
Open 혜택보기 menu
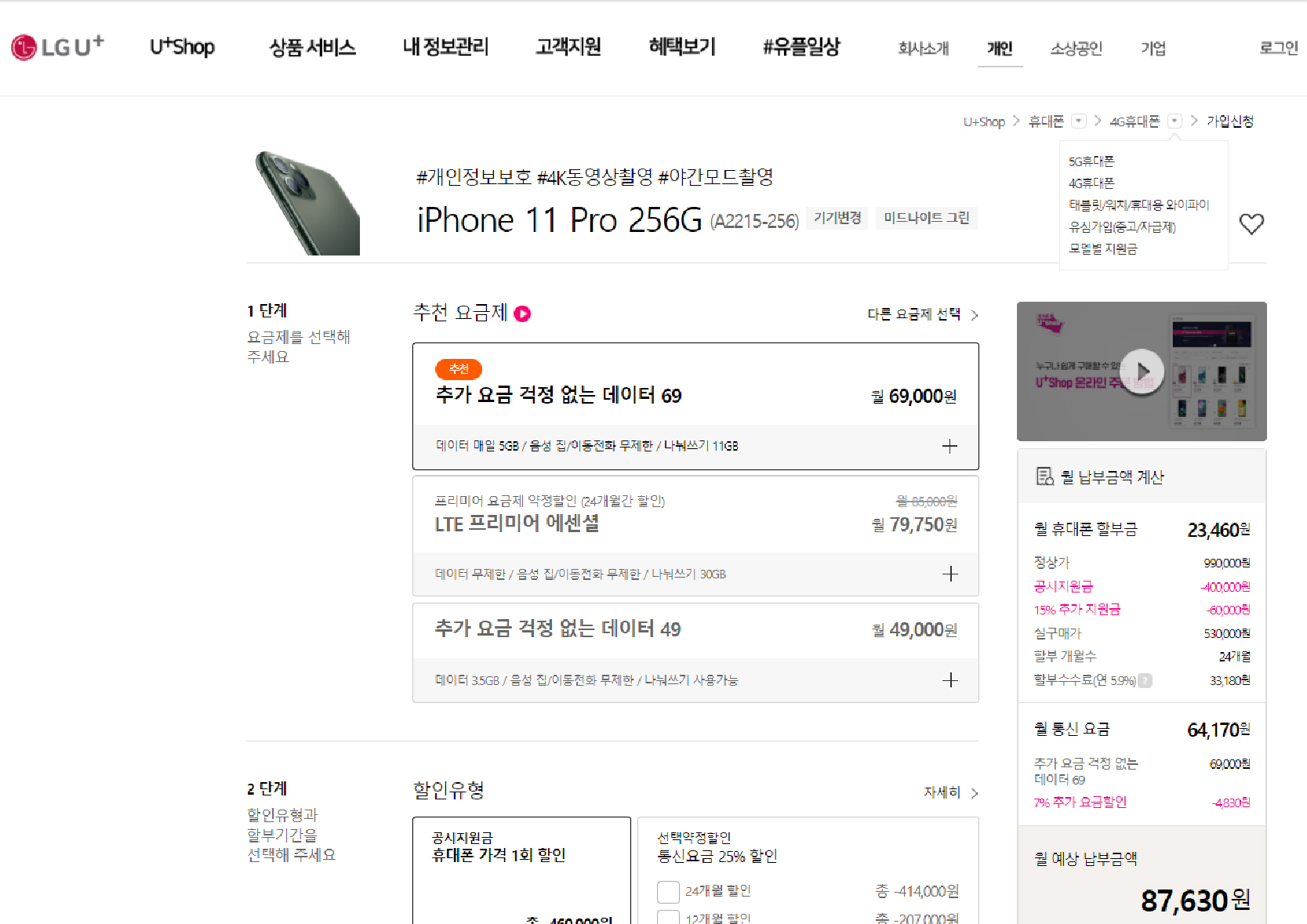[x=682, y=47]
